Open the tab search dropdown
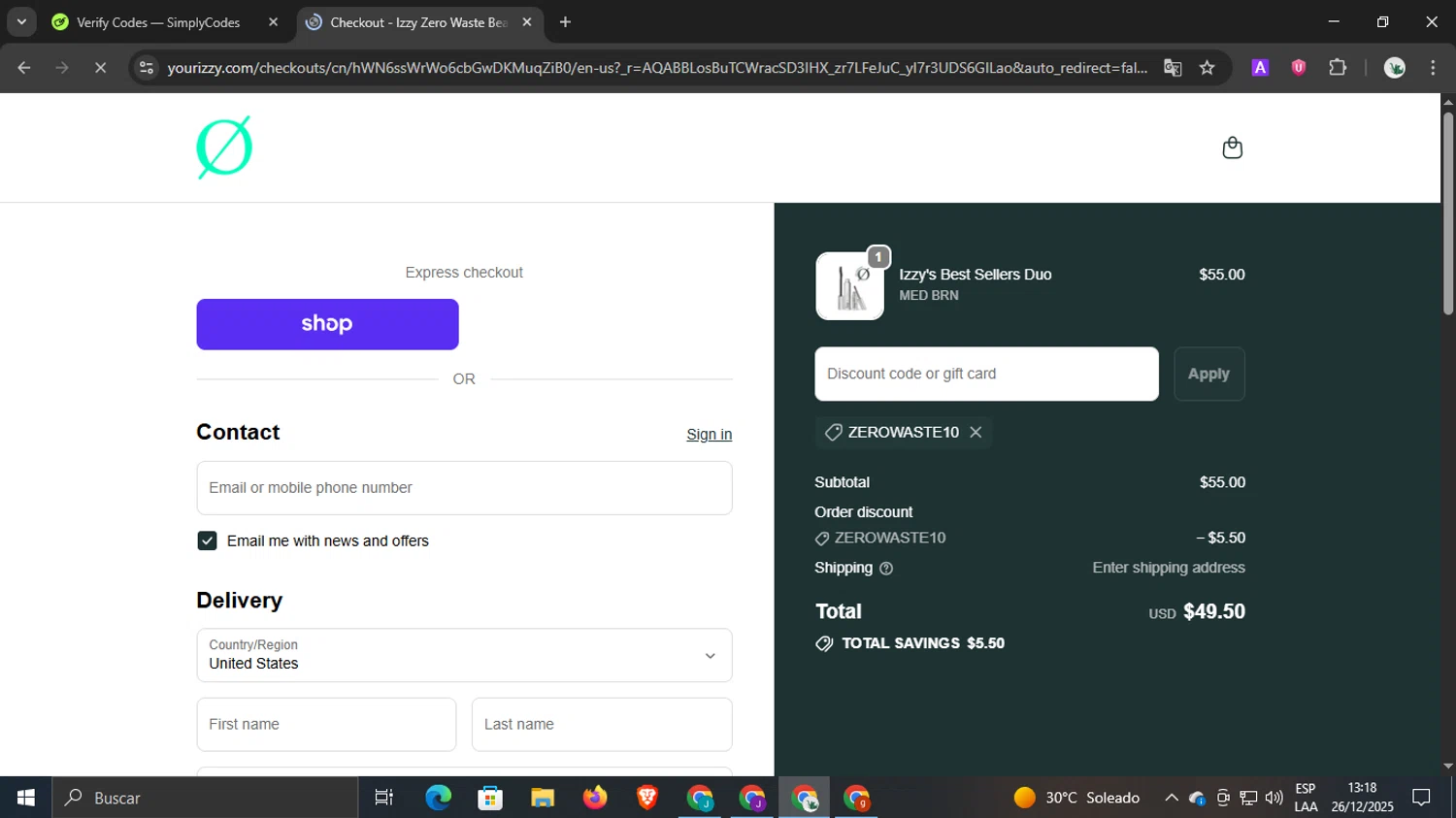This screenshot has height=818, width=1456. pos(21,22)
